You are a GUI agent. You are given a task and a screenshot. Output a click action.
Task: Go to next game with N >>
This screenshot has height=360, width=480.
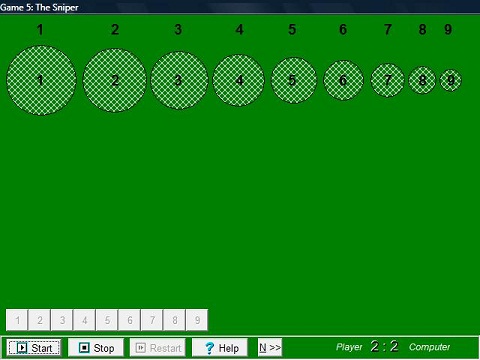coord(270,348)
